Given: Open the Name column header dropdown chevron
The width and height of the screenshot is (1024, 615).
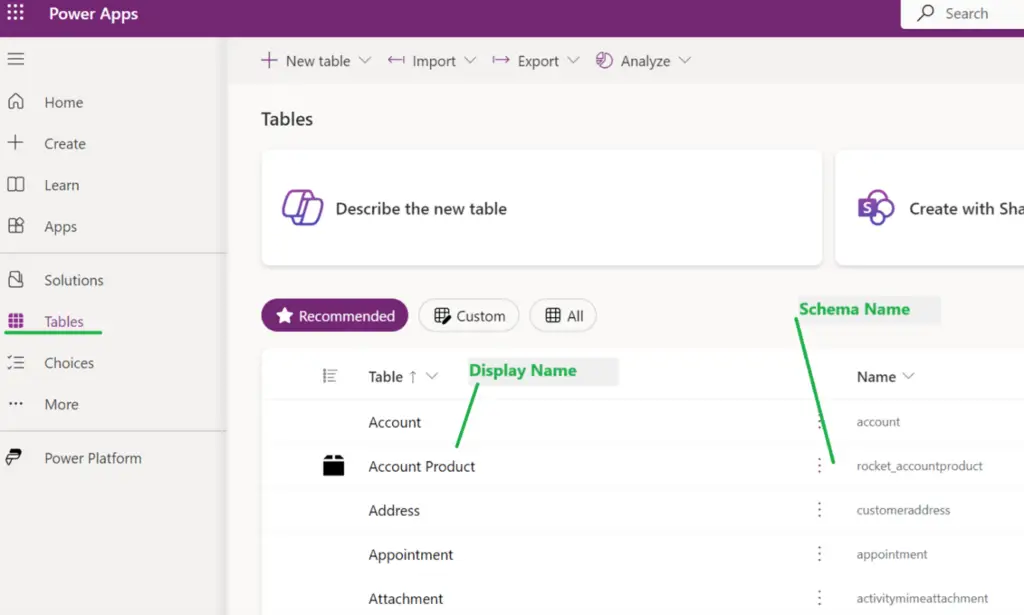Looking at the screenshot, I should pyautogui.click(x=908, y=376).
